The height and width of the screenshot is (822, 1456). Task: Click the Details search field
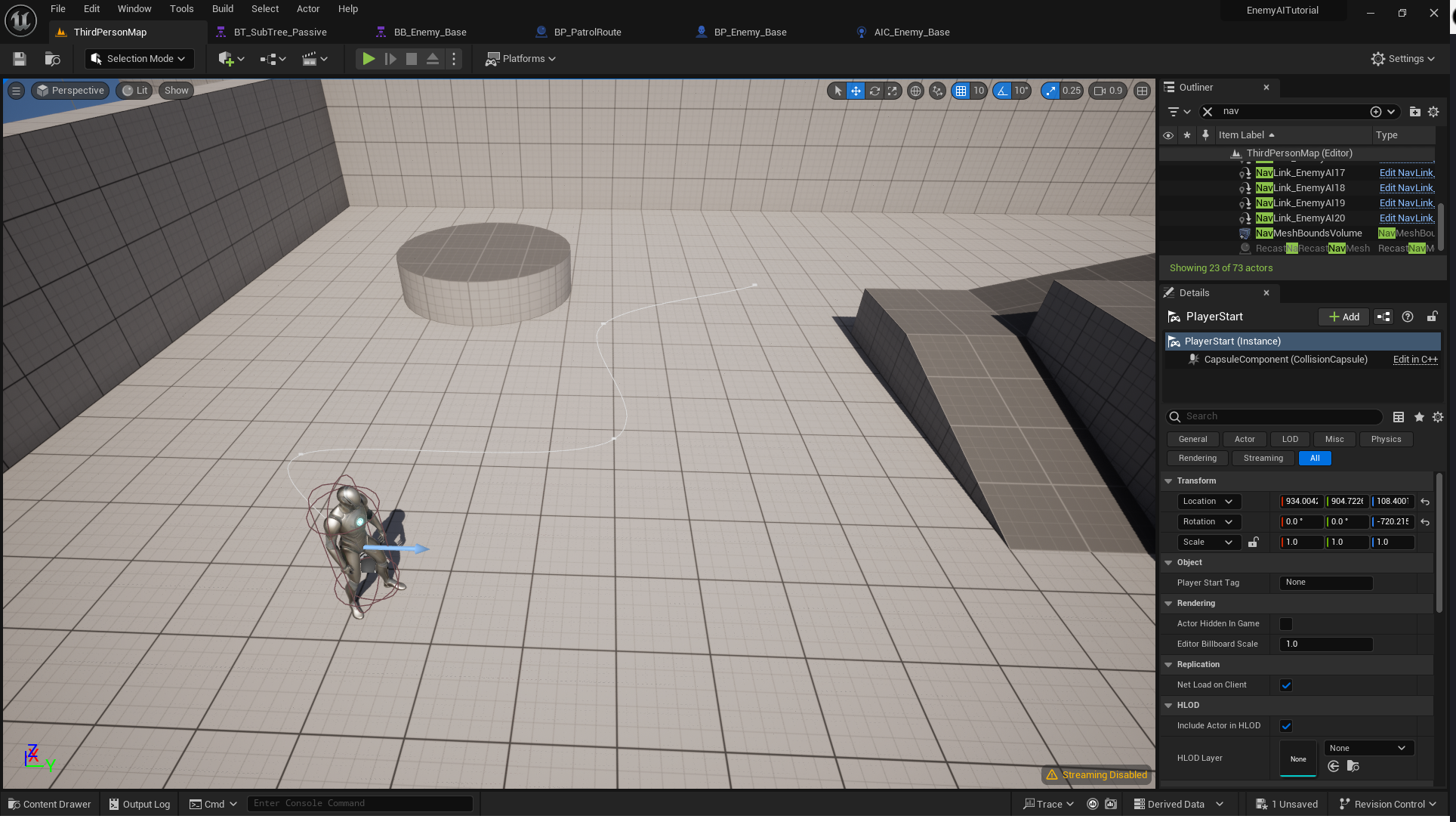1276,417
